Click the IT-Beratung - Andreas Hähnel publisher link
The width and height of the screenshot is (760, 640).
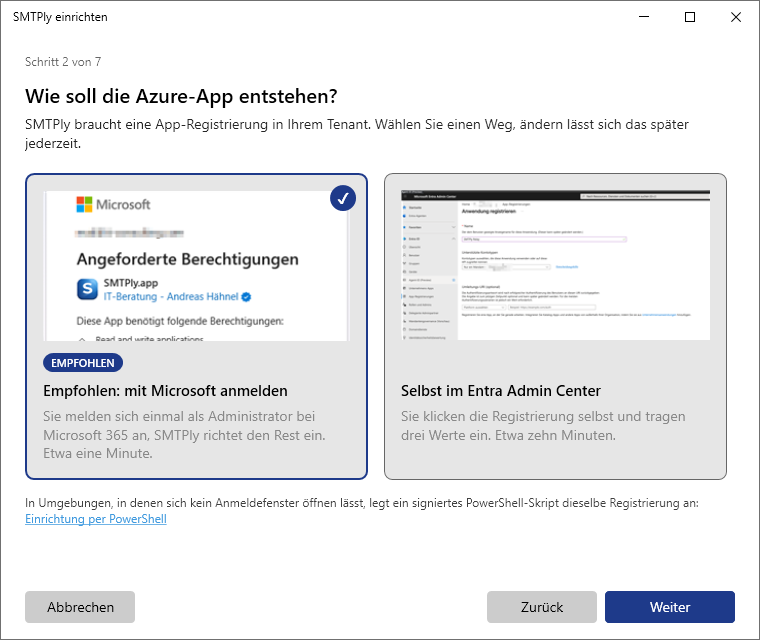171,297
